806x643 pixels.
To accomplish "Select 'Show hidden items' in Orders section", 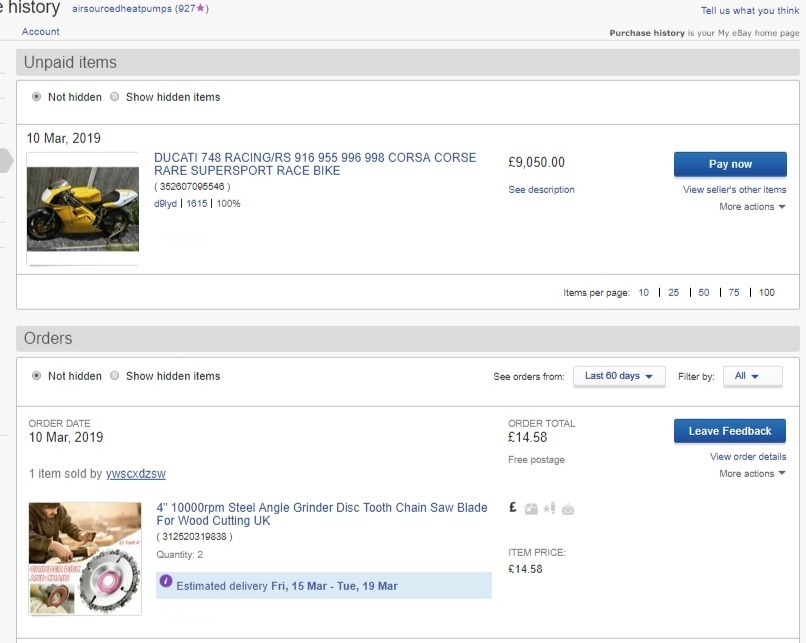I will click(x=115, y=376).
